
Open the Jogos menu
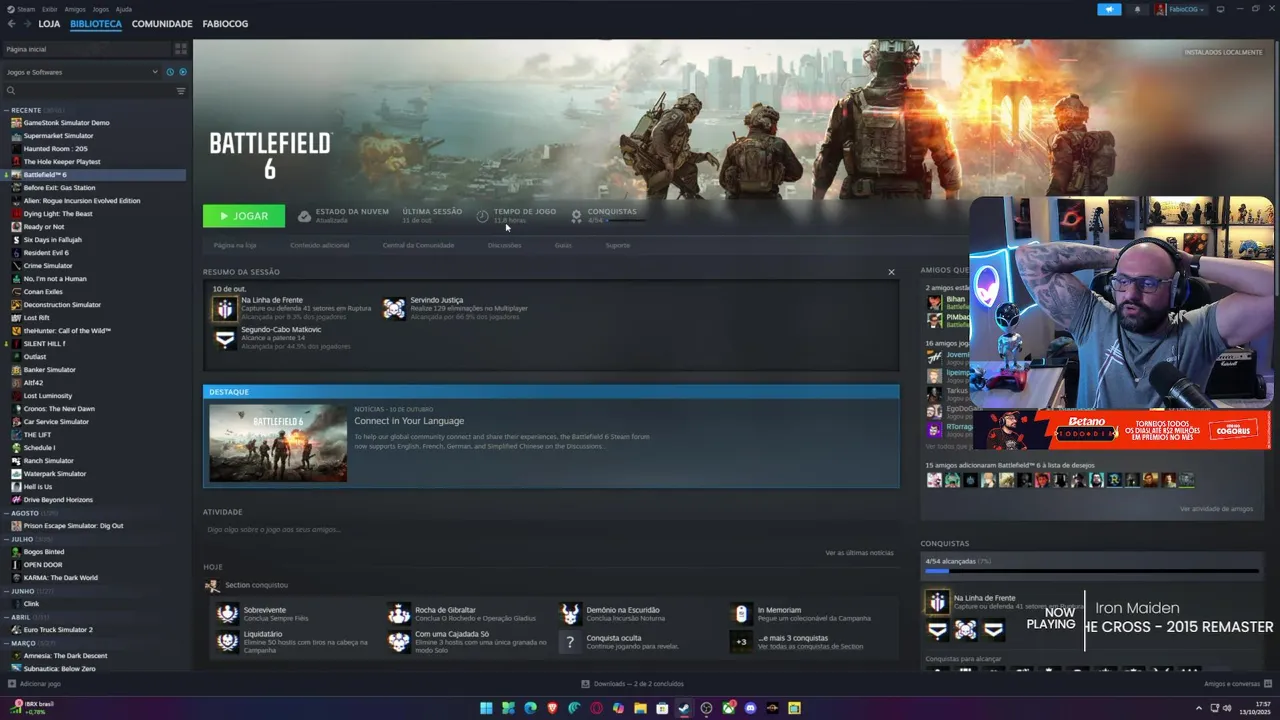pos(101,9)
